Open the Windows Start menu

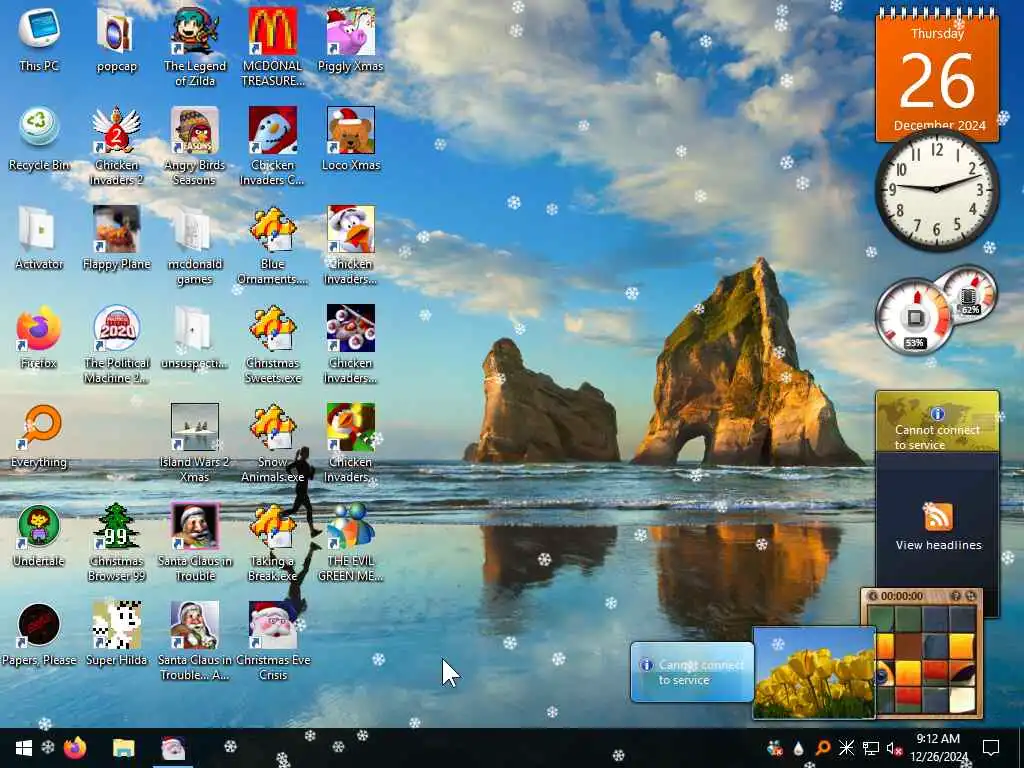24,748
